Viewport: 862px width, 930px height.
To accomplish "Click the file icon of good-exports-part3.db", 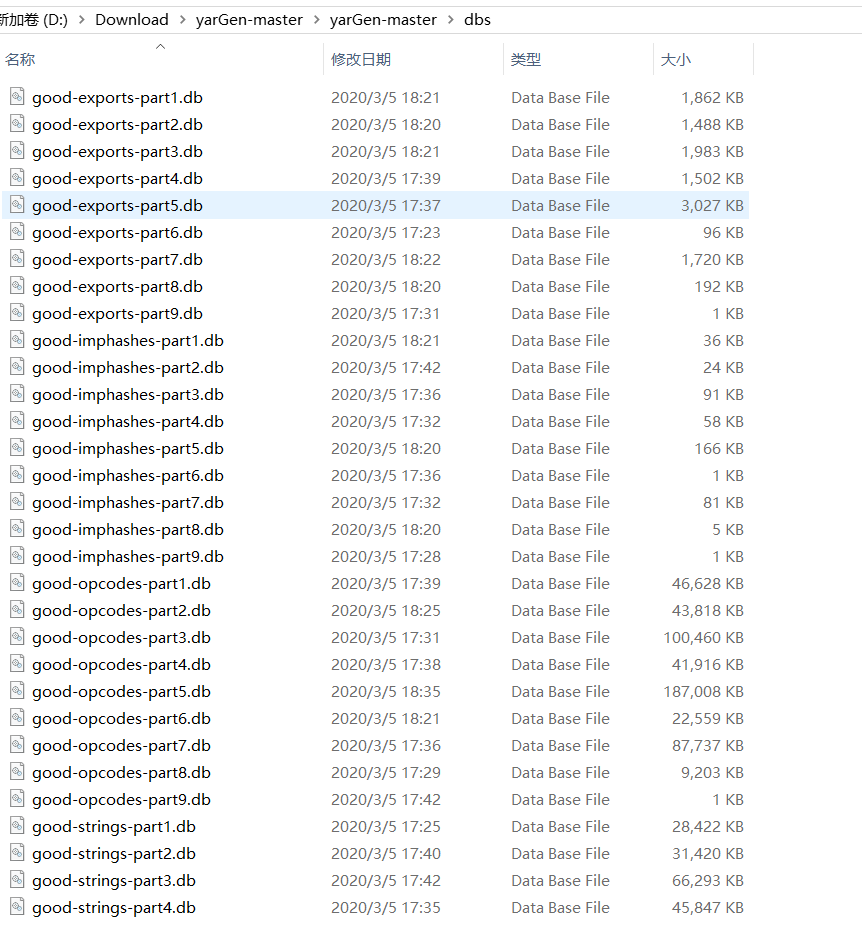I will (x=17, y=151).
